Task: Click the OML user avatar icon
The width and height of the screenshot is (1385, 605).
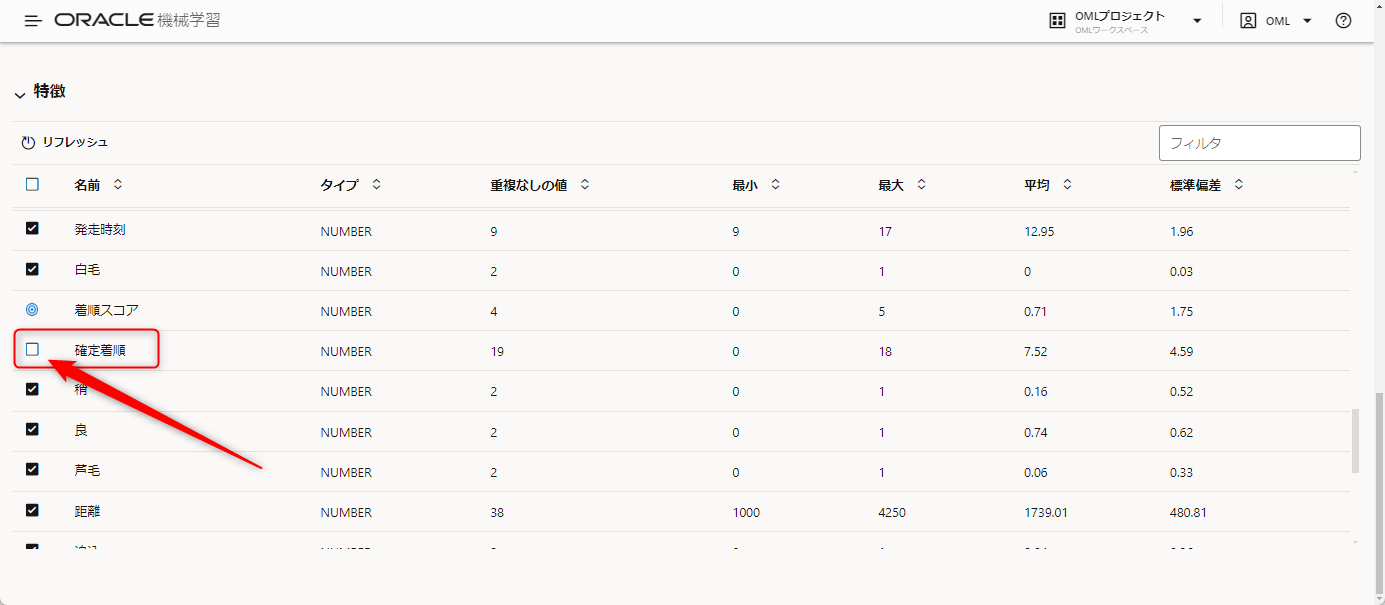Action: [1248, 21]
